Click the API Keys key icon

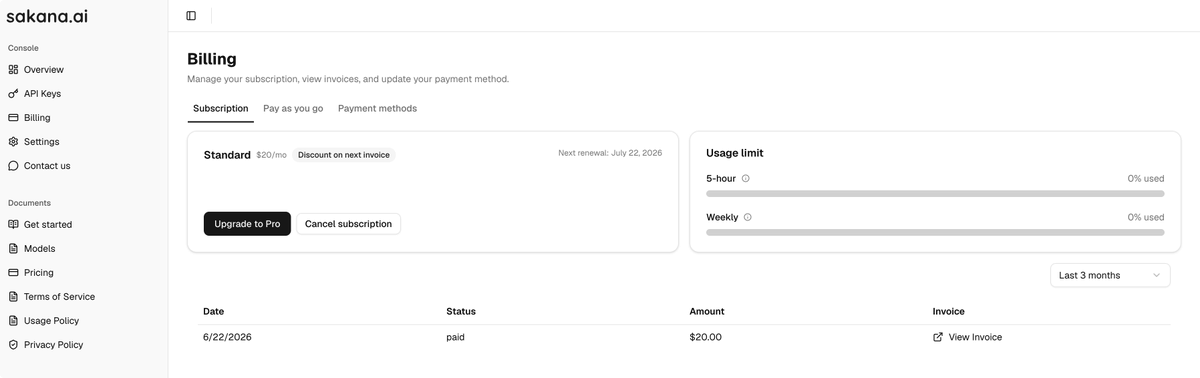click(x=13, y=94)
